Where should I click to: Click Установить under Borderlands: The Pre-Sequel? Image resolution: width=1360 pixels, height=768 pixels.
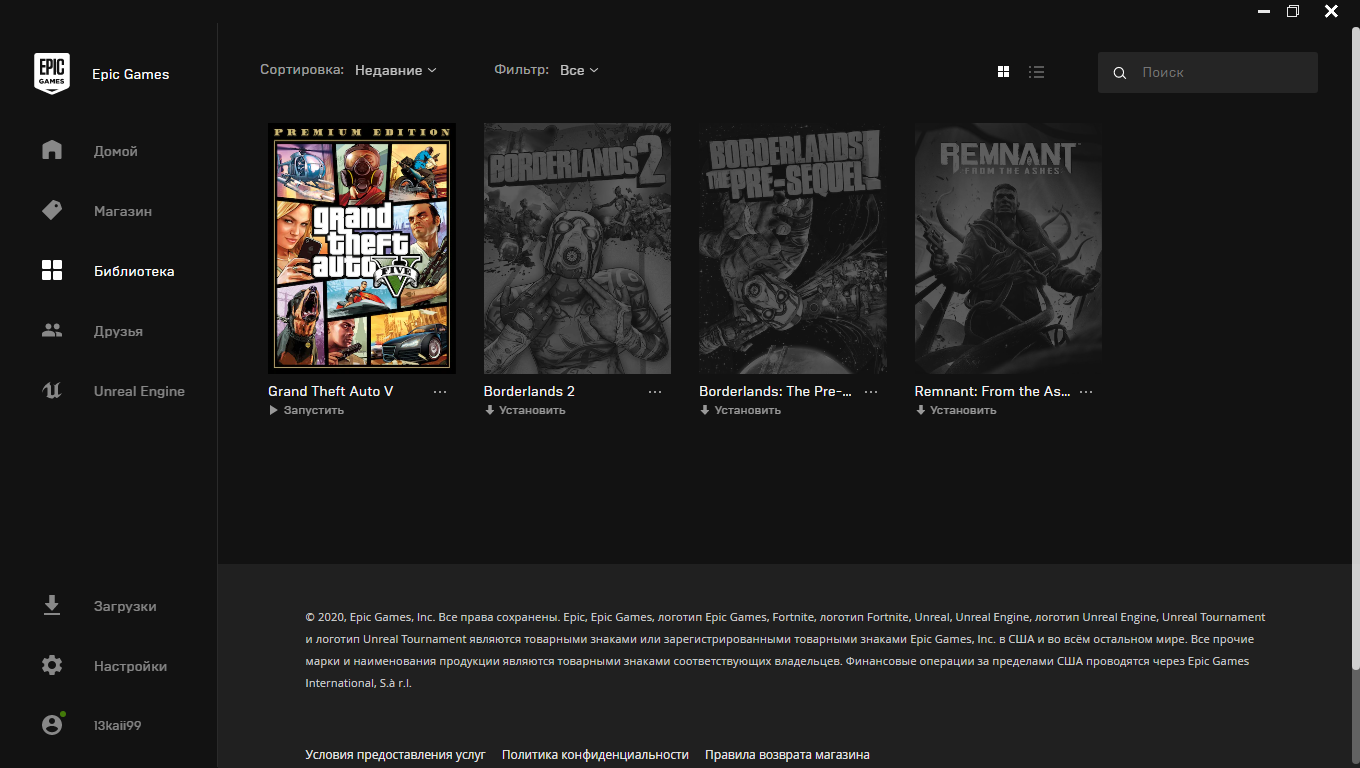click(740, 410)
